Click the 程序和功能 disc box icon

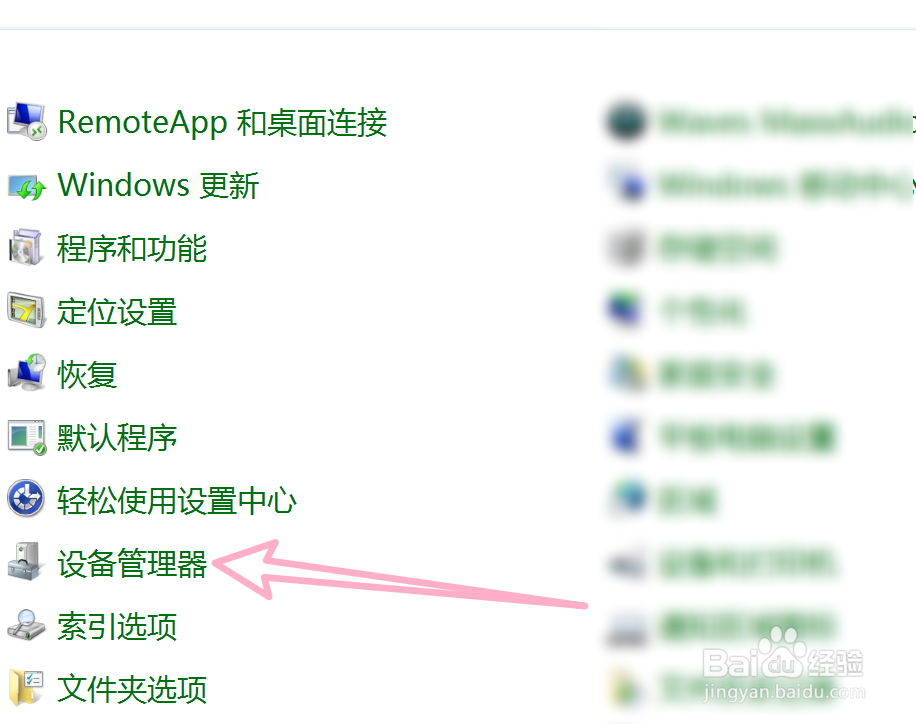point(25,248)
